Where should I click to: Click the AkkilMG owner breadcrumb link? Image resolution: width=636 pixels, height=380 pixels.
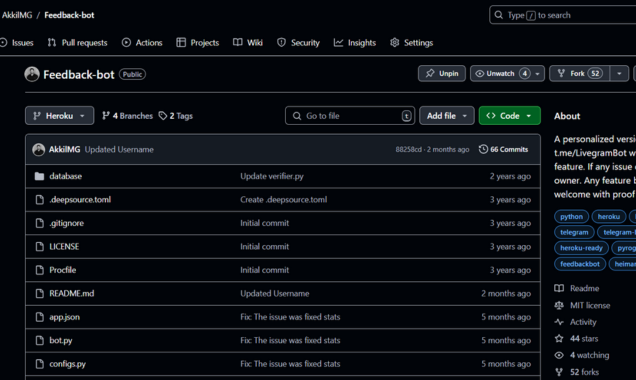(17, 15)
